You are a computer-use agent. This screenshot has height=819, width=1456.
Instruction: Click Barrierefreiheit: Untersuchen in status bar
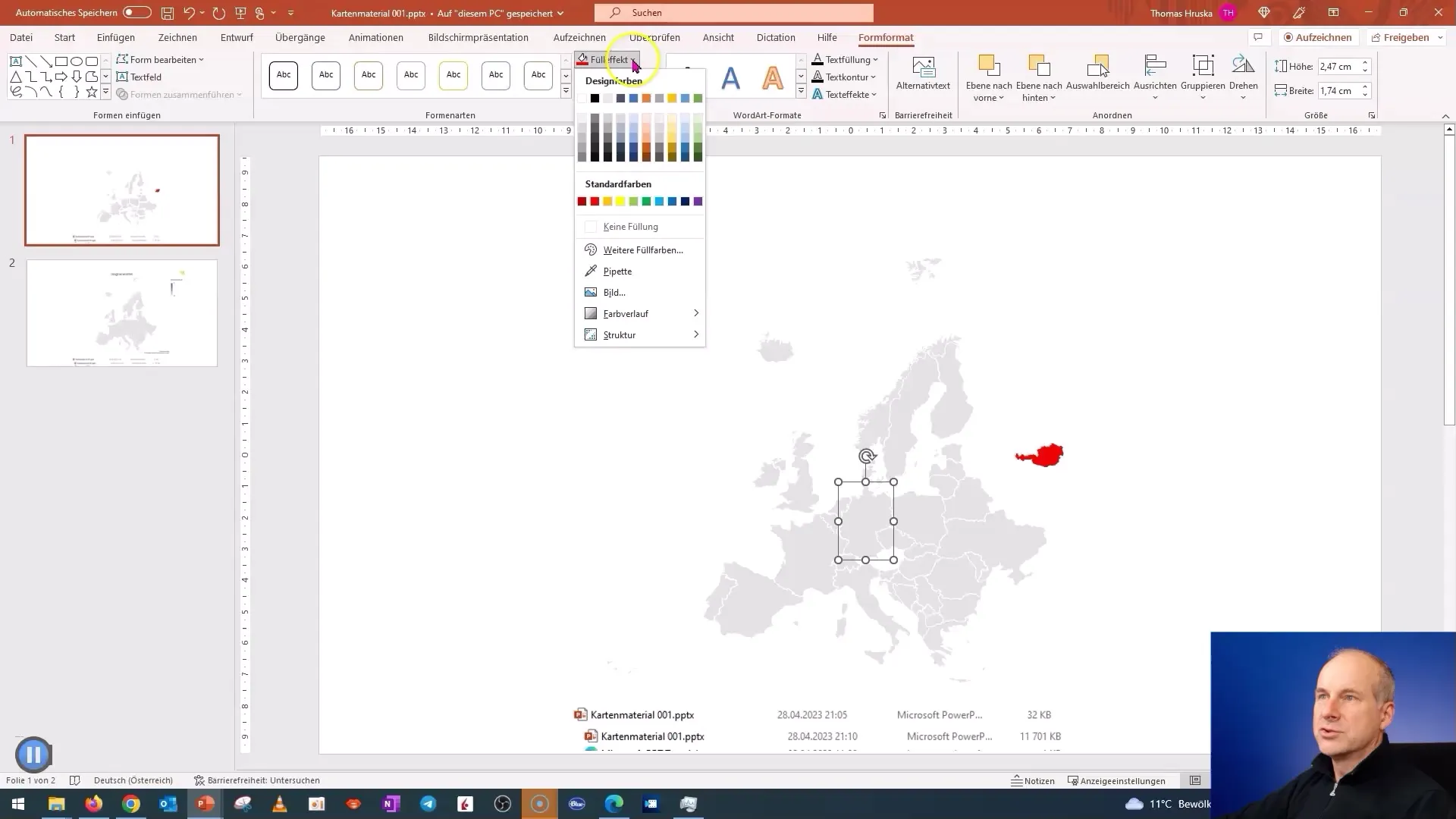pos(257,780)
